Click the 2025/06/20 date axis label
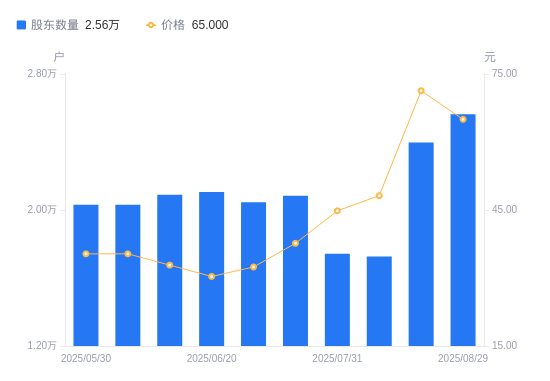 coord(212,358)
